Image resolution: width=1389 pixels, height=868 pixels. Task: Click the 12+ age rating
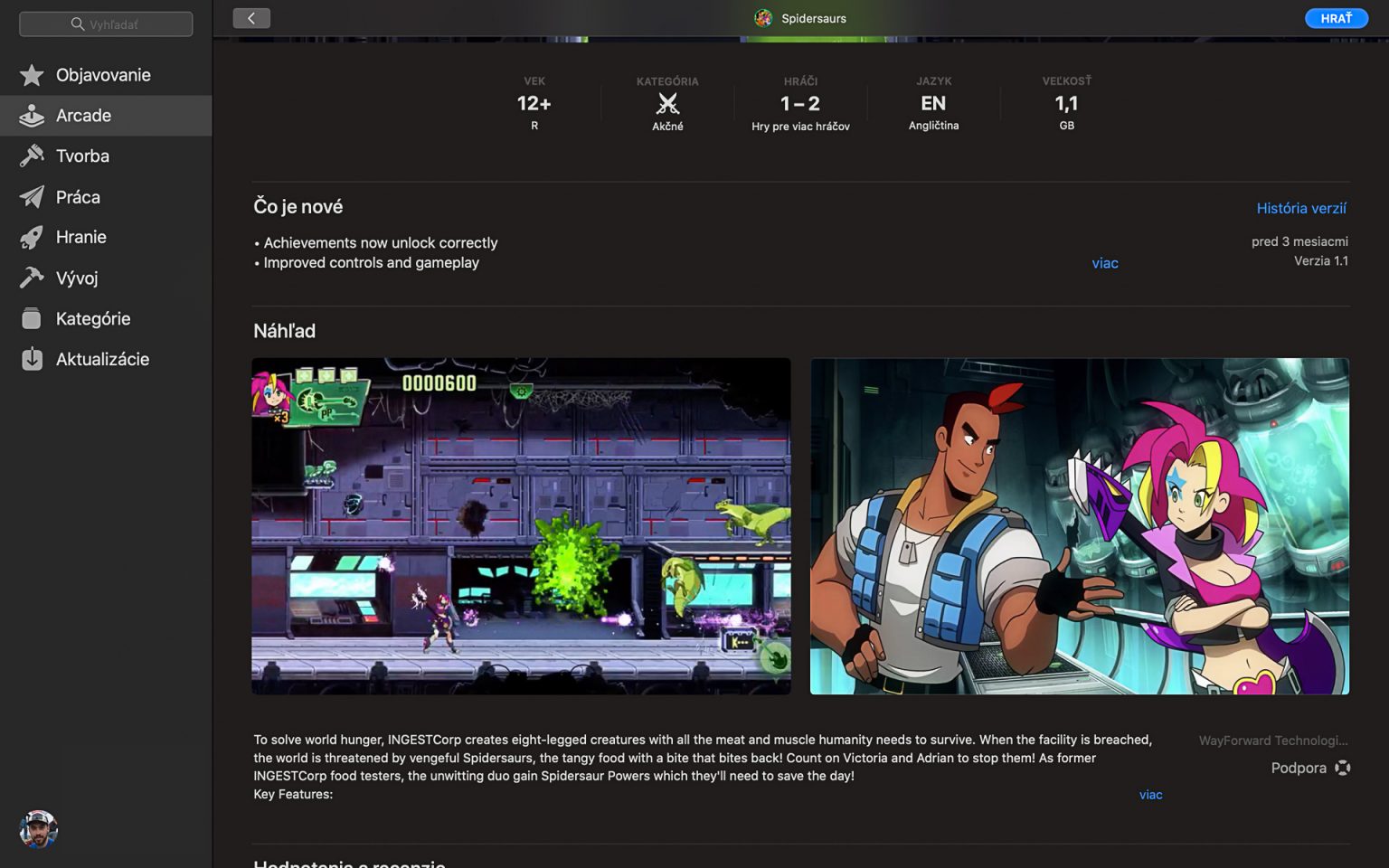[x=534, y=103]
